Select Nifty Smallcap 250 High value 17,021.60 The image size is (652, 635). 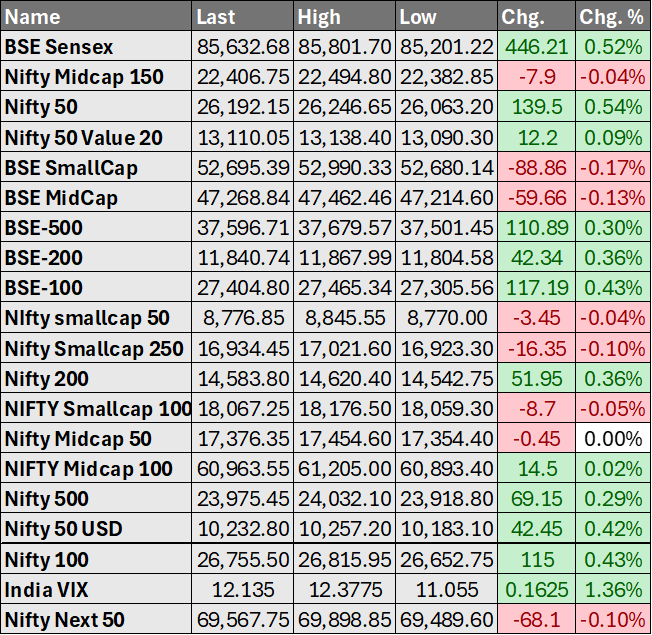click(345, 348)
